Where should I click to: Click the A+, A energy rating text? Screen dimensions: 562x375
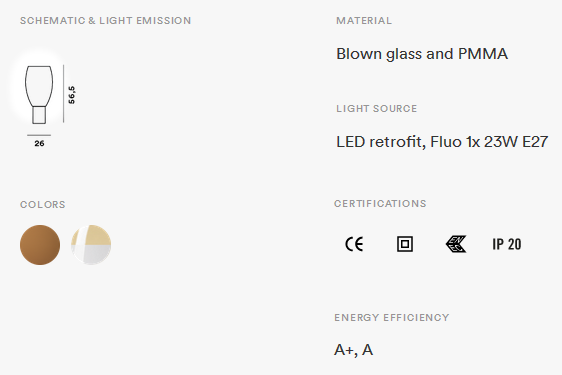pyautogui.click(x=353, y=350)
